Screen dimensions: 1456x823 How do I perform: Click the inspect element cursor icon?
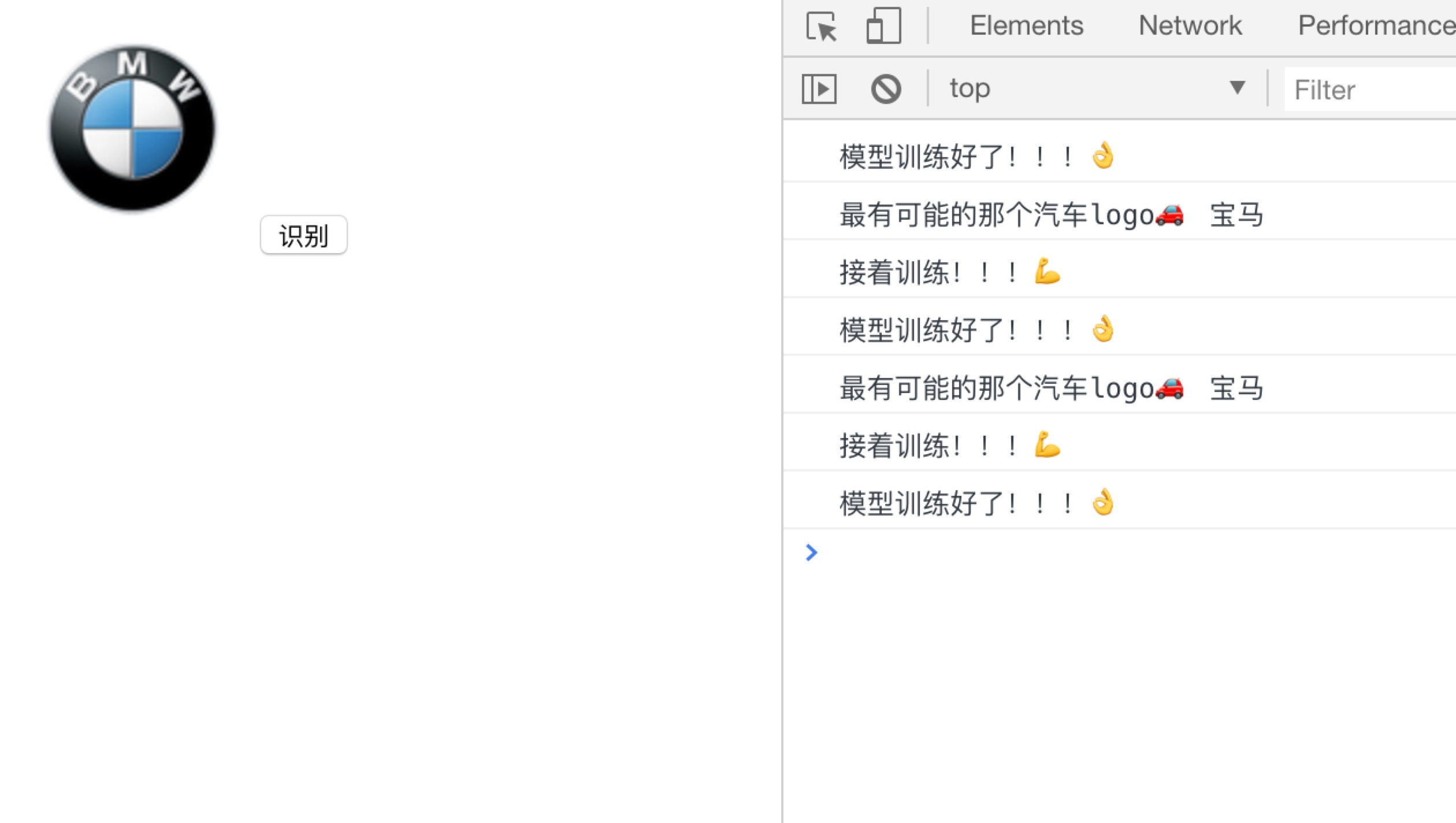click(821, 24)
